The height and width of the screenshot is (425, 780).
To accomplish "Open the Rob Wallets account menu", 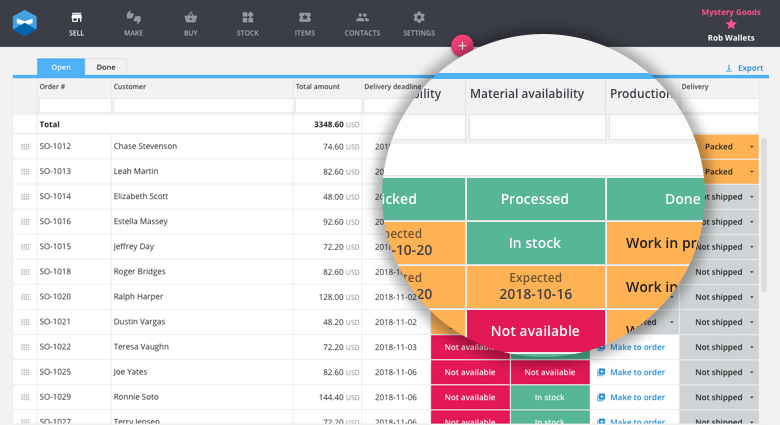I will 731,37.
